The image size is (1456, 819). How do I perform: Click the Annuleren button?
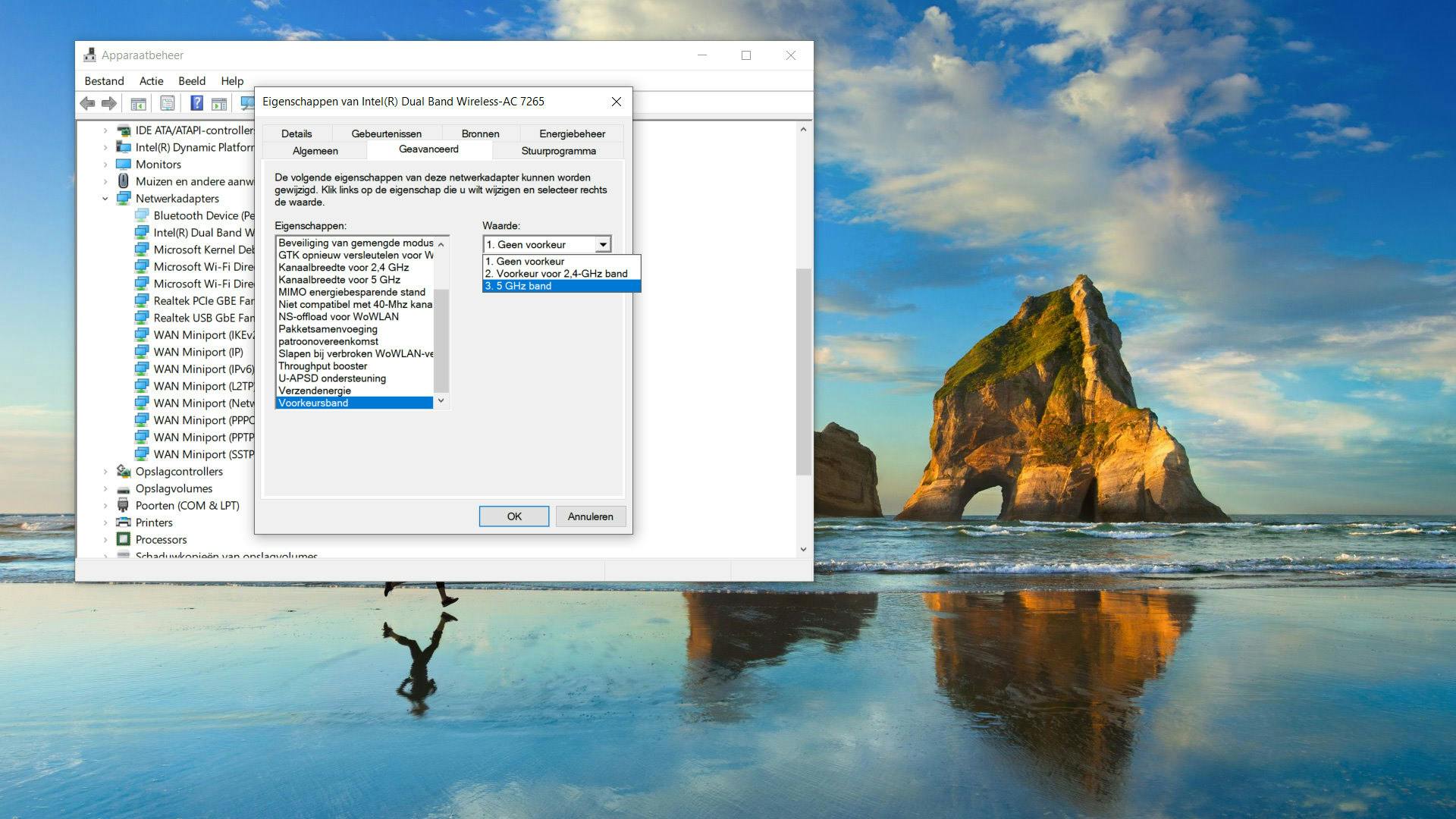tap(590, 516)
